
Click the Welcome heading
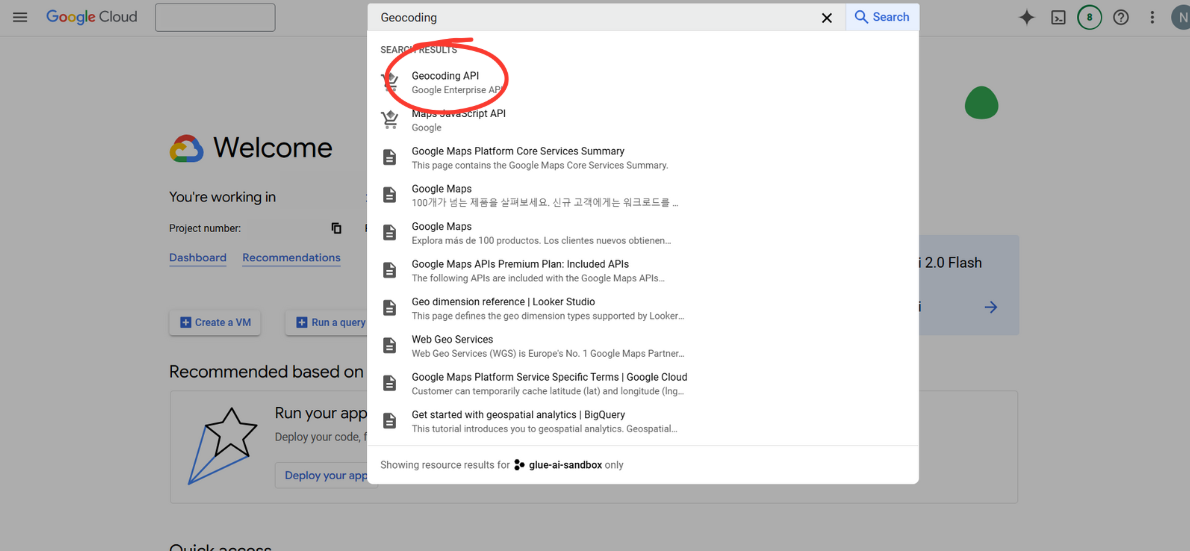coord(272,147)
